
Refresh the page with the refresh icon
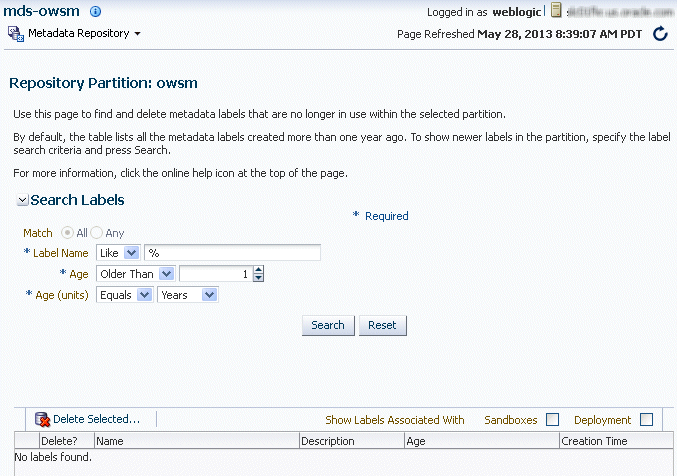660,34
